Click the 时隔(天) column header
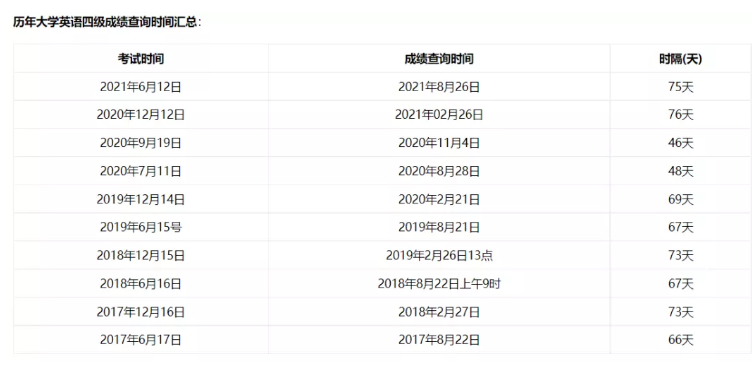Viewport: 752px width, 368px height. click(681, 59)
